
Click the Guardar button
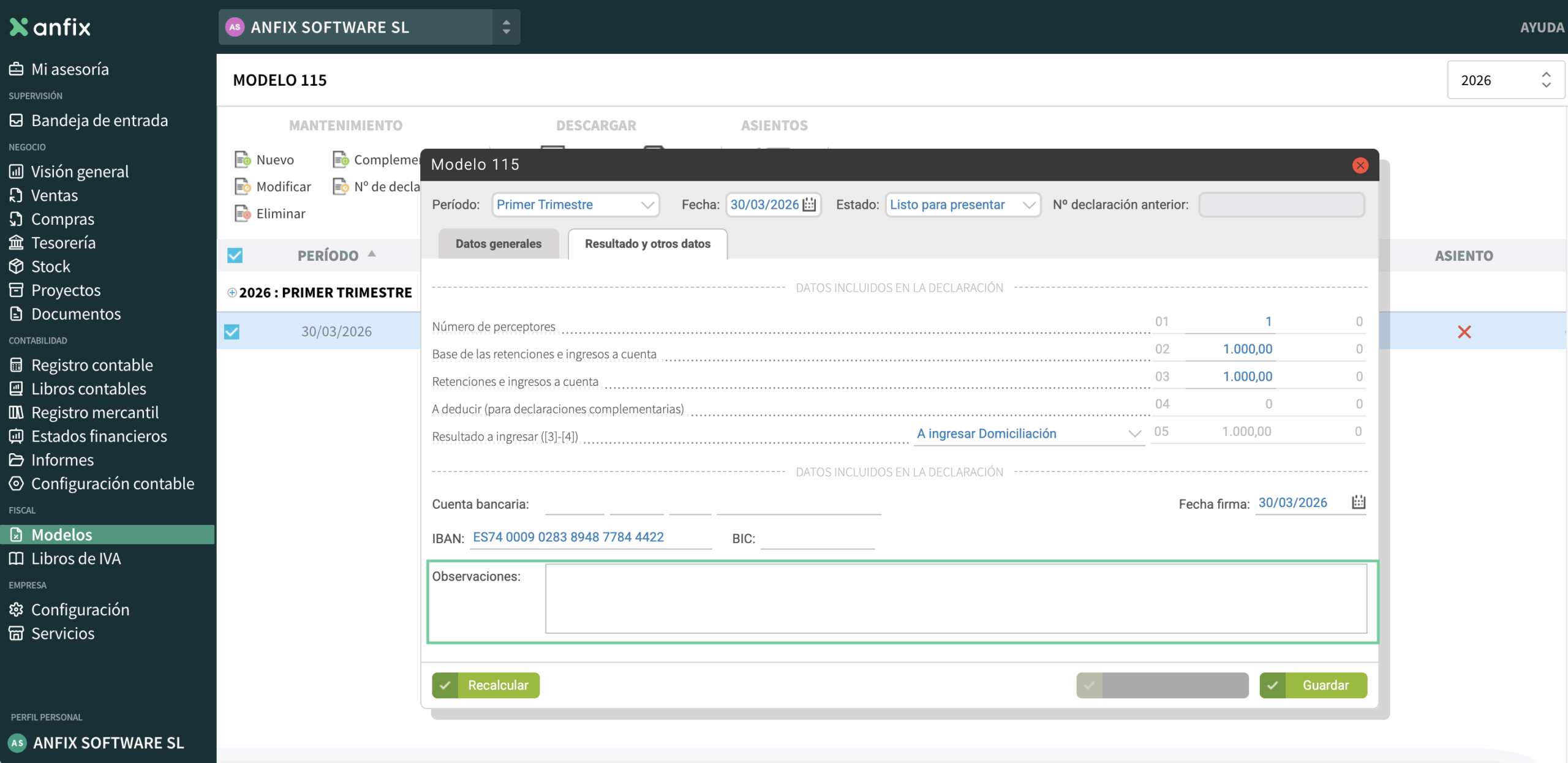click(1313, 685)
